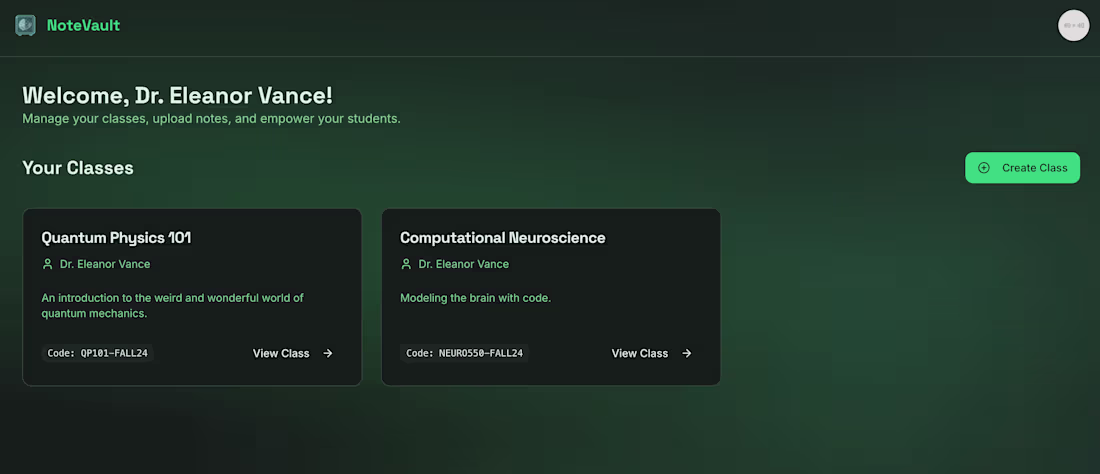Click the quantum mechanics description text

click(173, 306)
